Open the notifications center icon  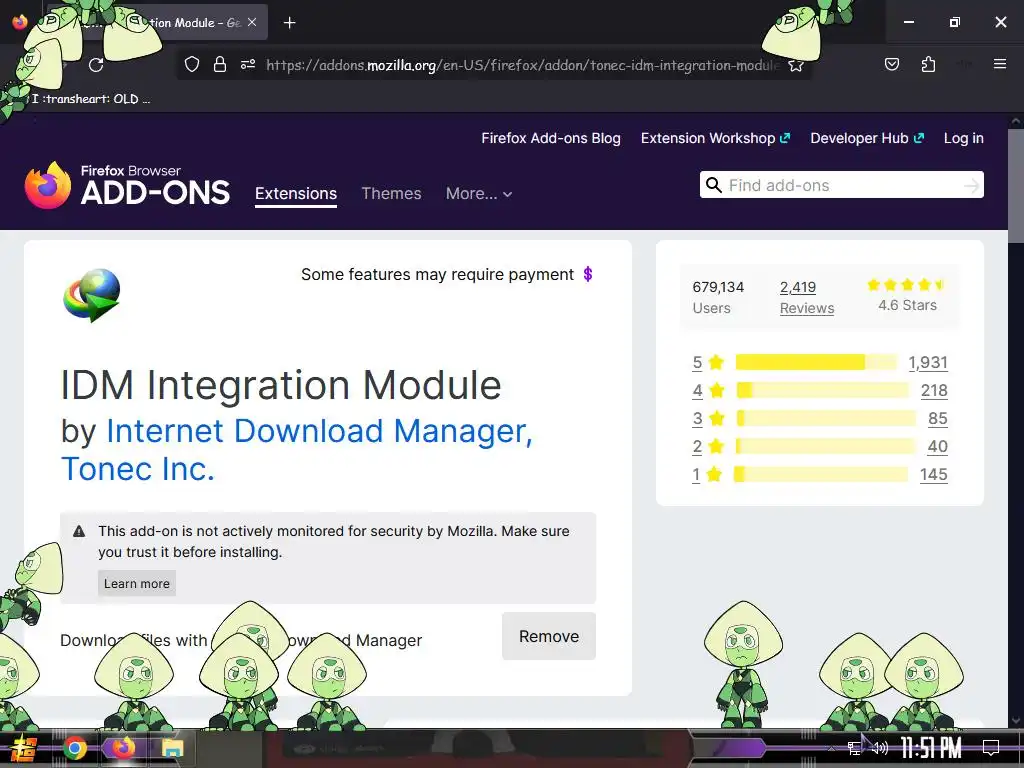pyautogui.click(x=991, y=748)
